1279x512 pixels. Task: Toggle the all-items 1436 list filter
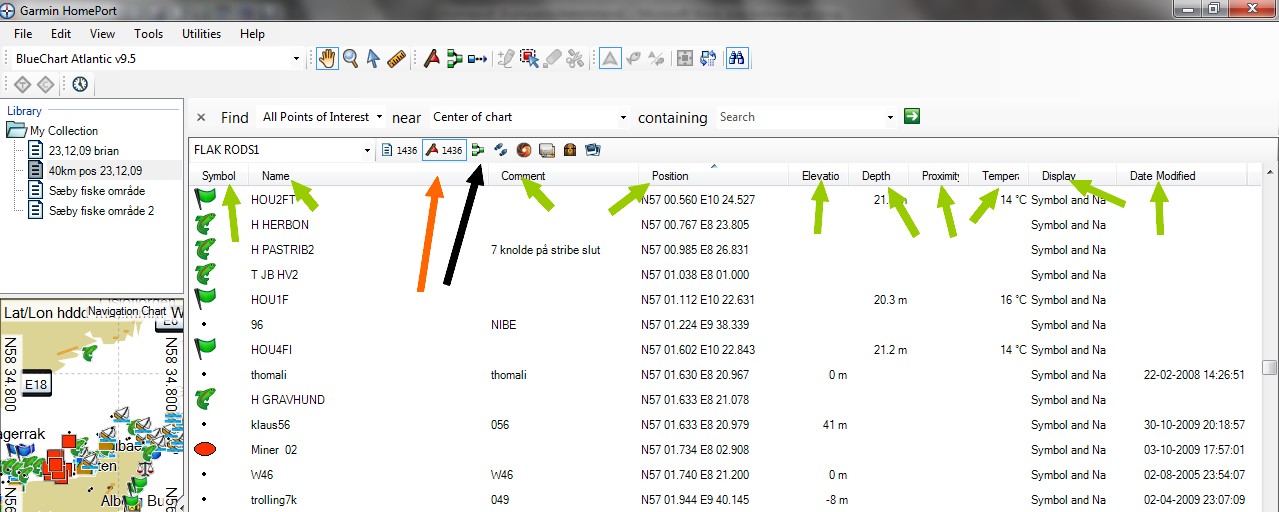pyautogui.click(x=399, y=150)
